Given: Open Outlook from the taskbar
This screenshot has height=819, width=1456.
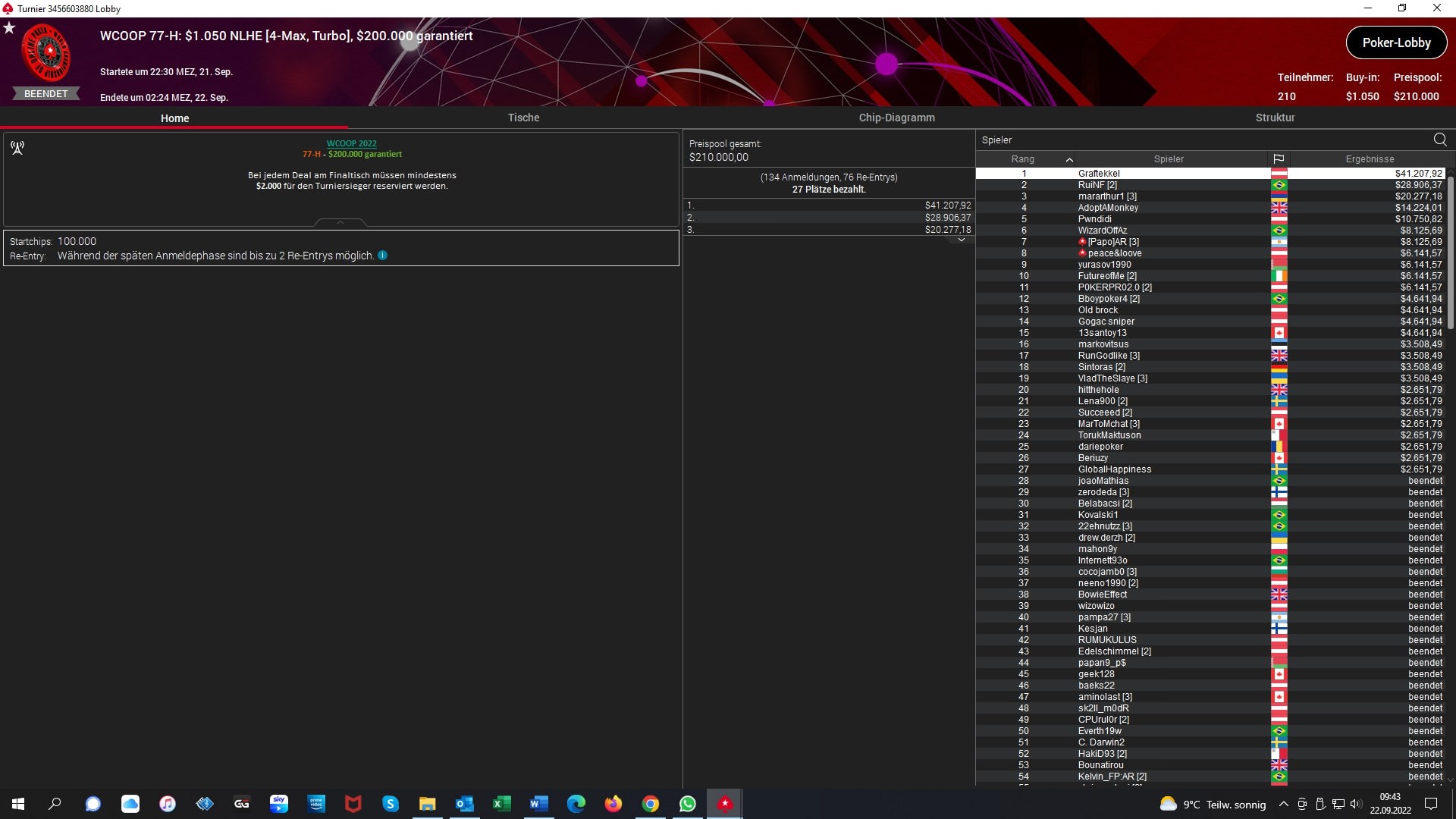Looking at the screenshot, I should 465,804.
